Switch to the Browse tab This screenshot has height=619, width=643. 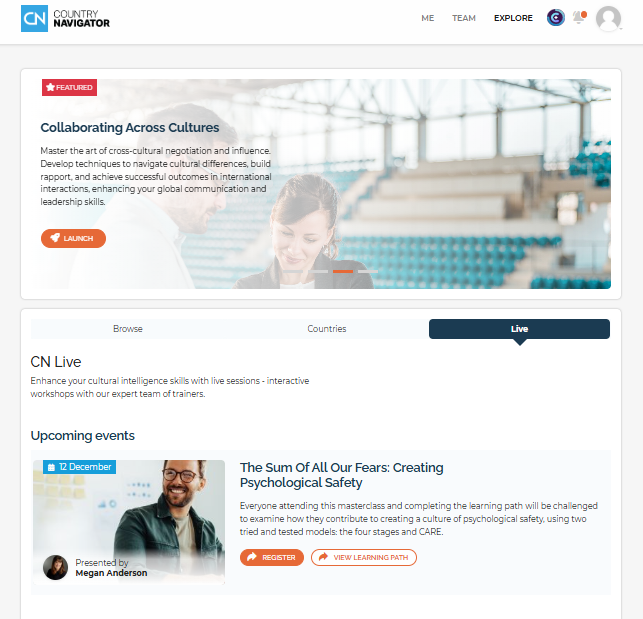pyautogui.click(x=128, y=329)
